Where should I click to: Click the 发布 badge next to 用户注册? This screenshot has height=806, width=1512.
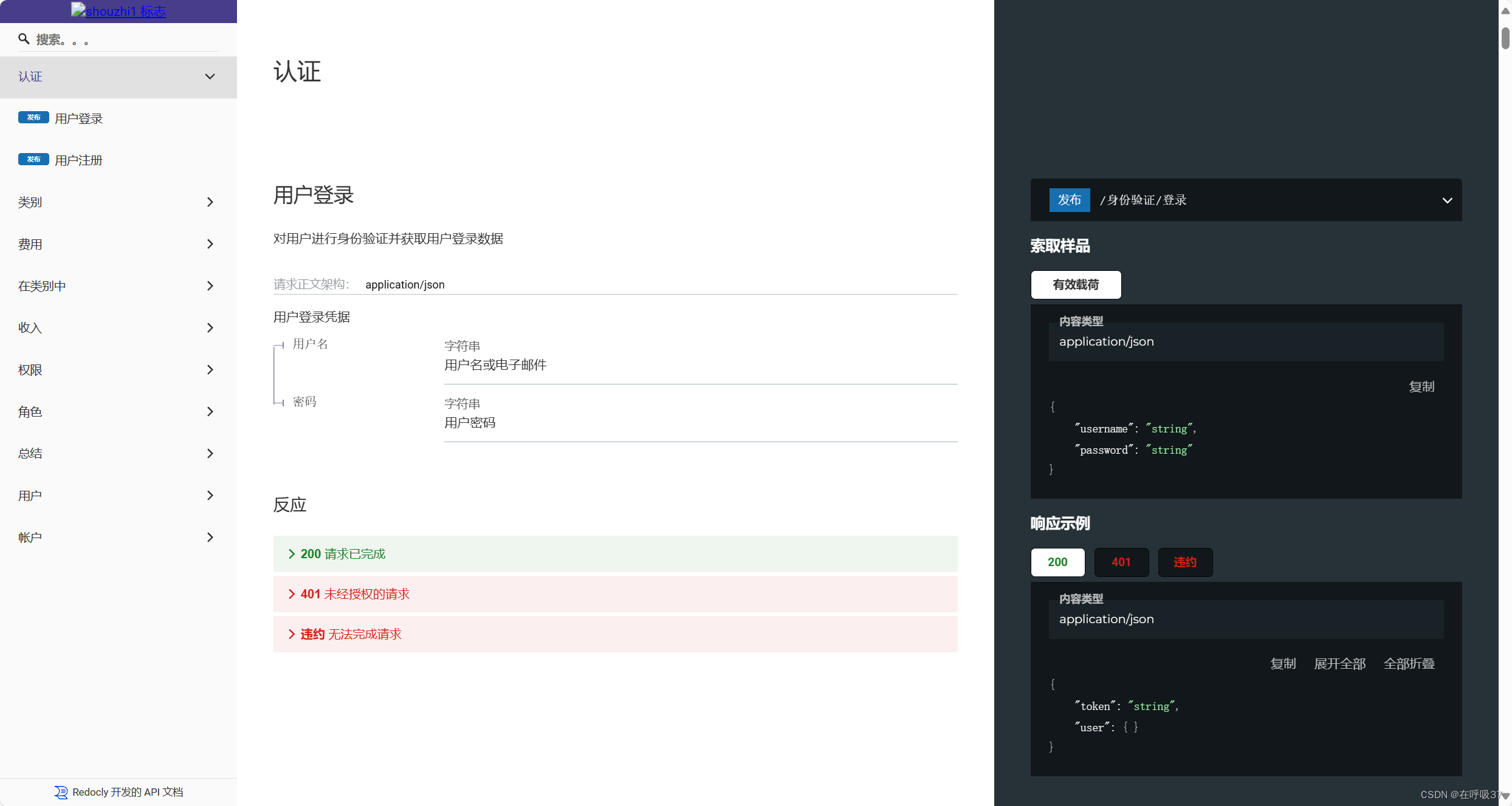[33, 159]
